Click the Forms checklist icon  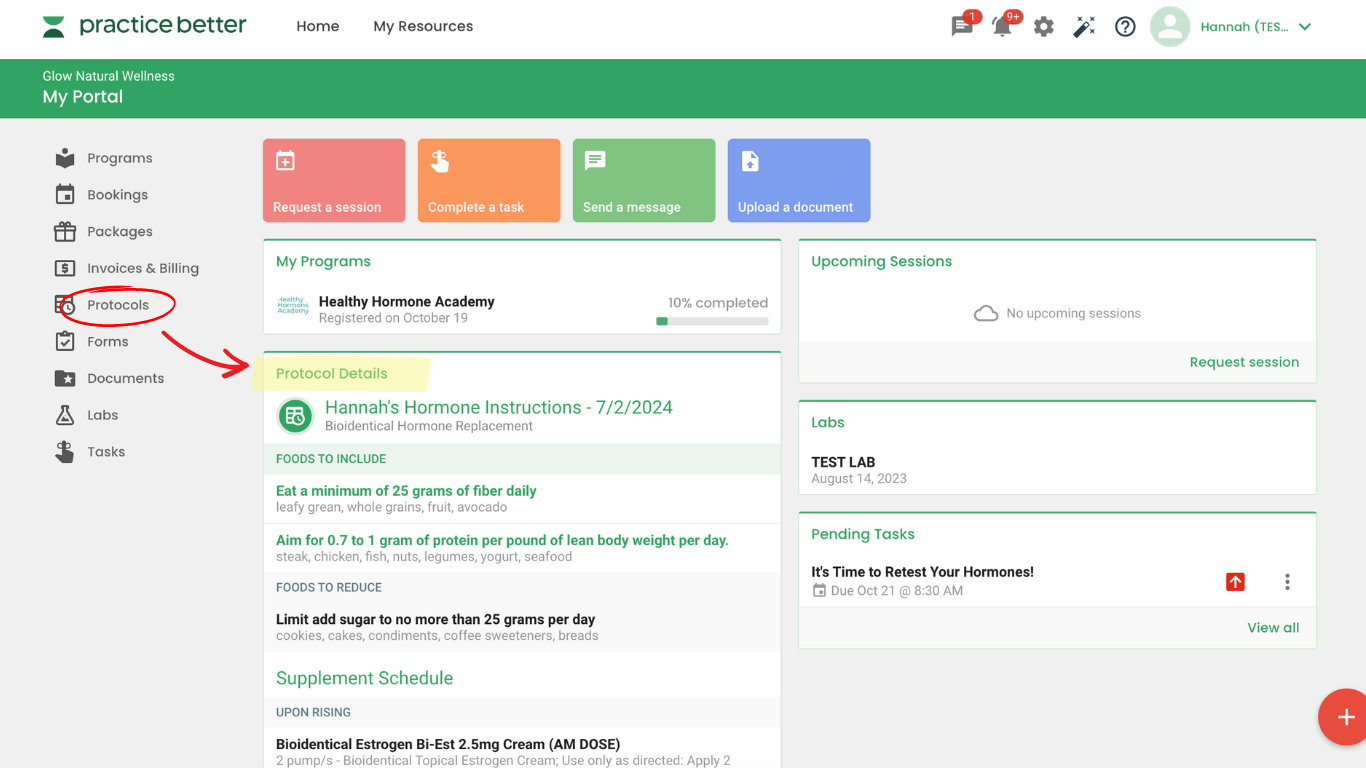tap(65, 342)
